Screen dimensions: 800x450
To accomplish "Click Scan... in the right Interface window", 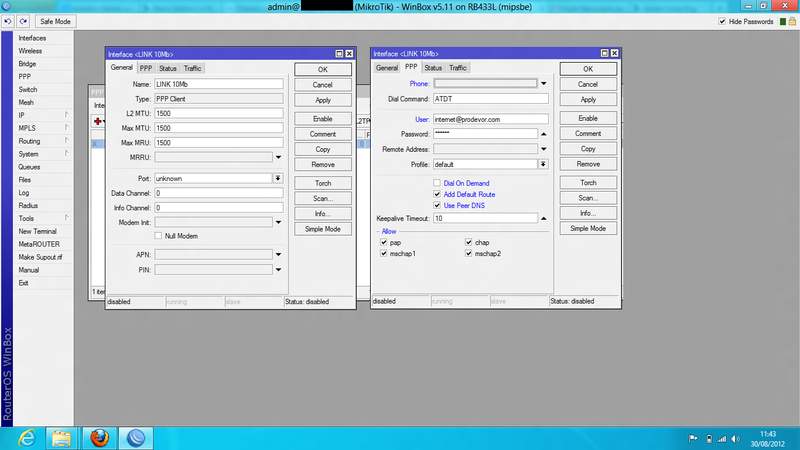I will point(588,197).
